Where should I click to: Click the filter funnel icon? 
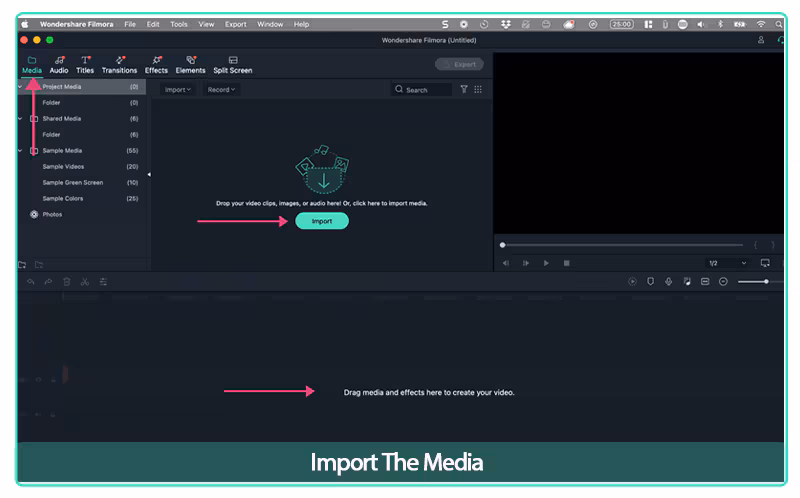coord(464,89)
